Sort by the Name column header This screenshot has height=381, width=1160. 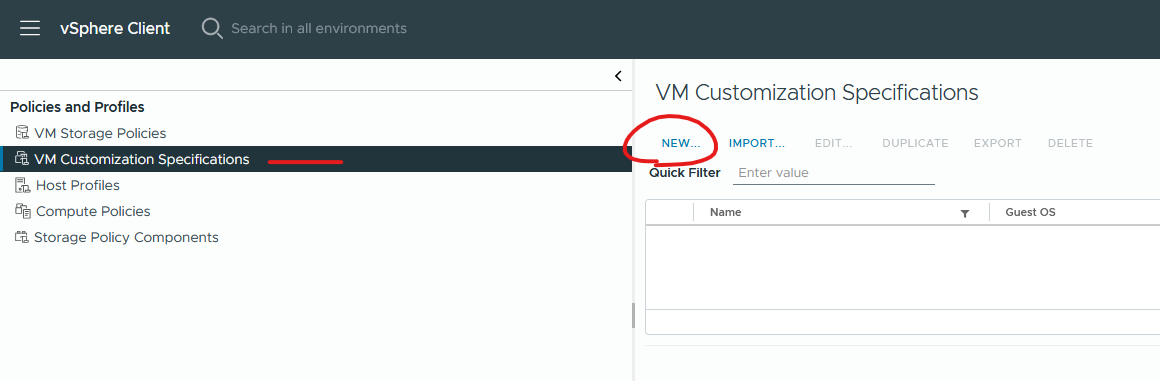click(725, 212)
